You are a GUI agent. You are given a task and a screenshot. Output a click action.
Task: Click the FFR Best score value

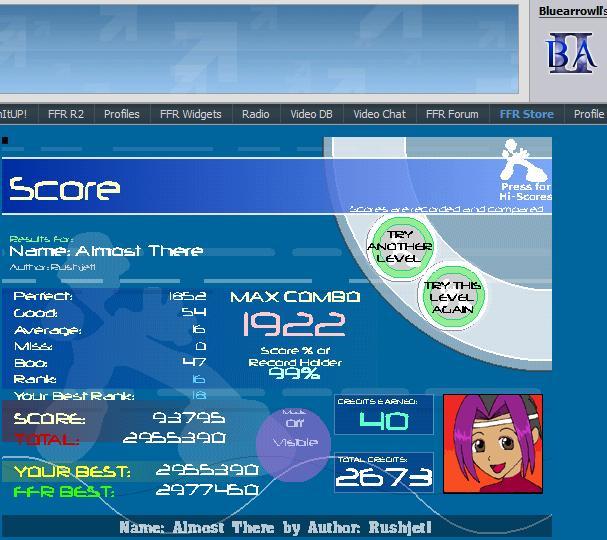point(207,491)
